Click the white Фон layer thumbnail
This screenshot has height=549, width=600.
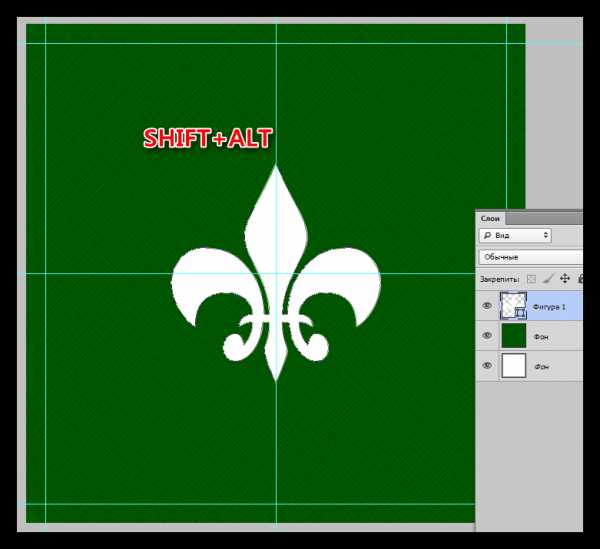[513, 366]
